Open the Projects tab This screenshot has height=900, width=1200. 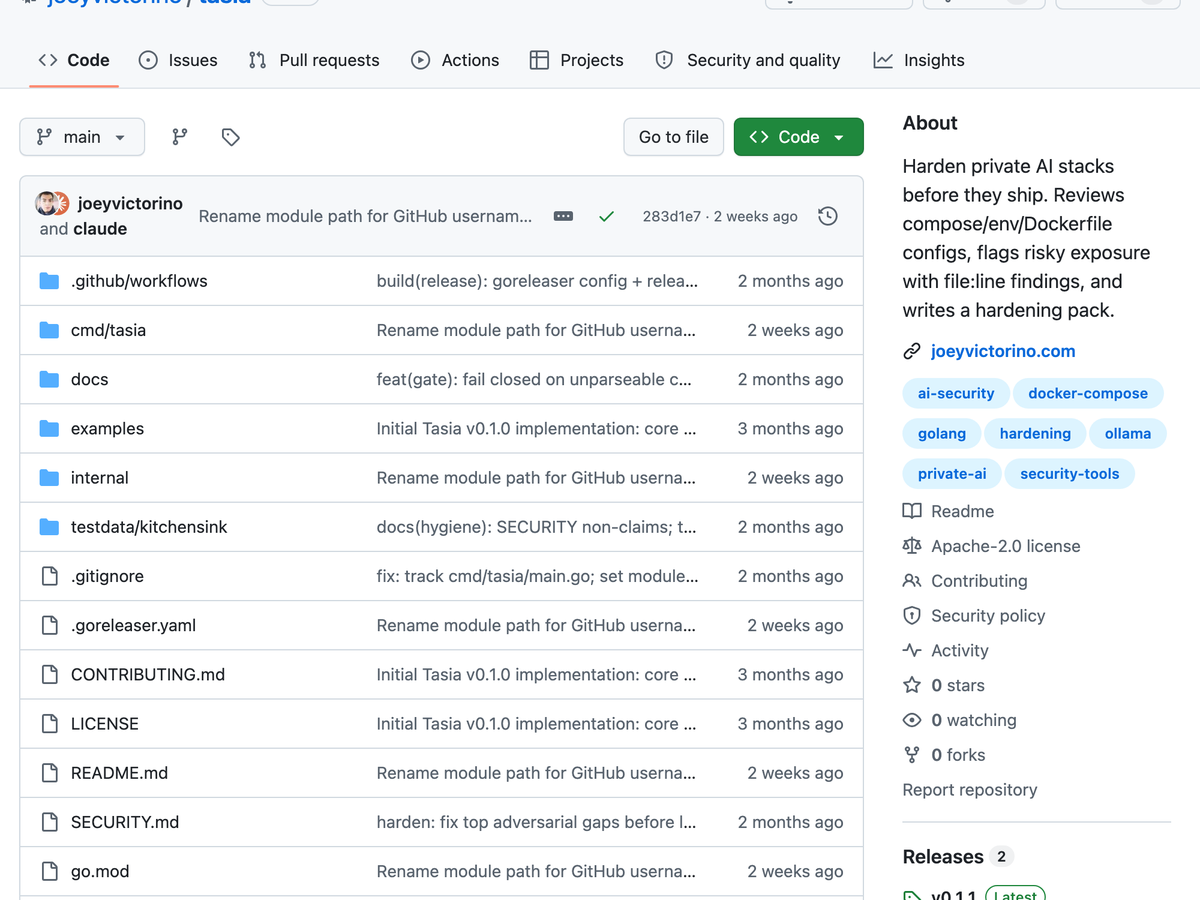coord(576,60)
